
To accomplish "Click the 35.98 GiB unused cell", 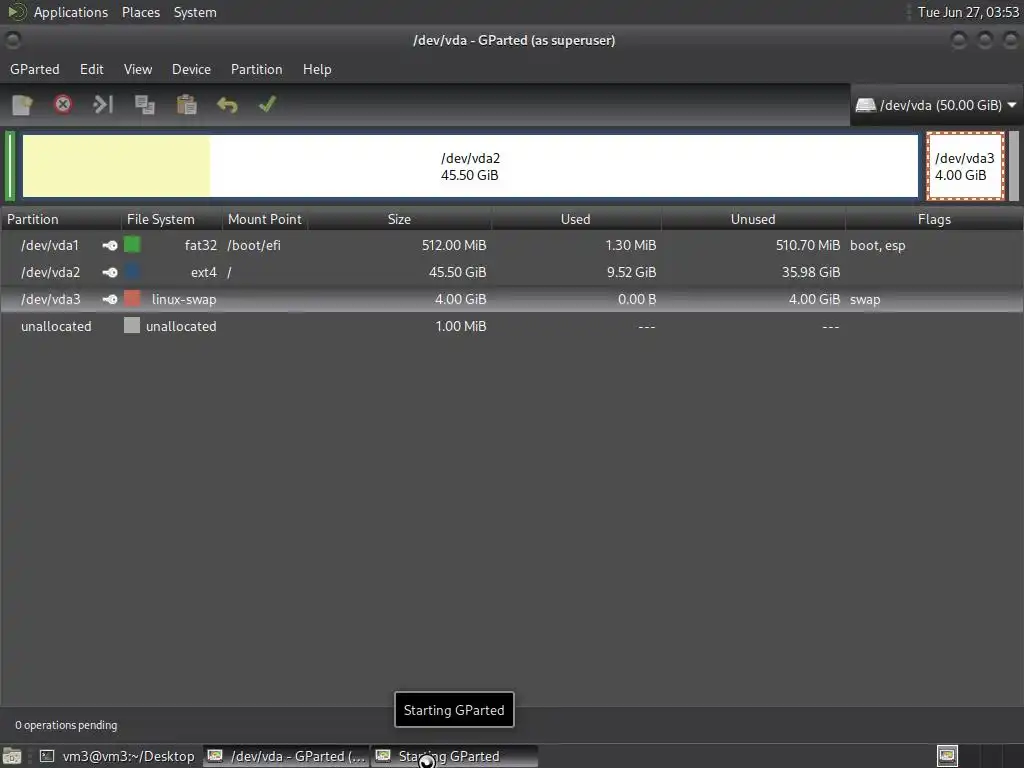I will [x=811, y=272].
